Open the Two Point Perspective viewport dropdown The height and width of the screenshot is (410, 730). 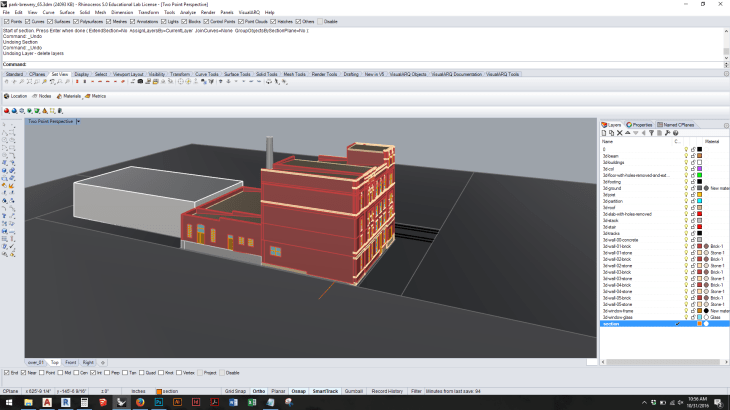(79, 121)
